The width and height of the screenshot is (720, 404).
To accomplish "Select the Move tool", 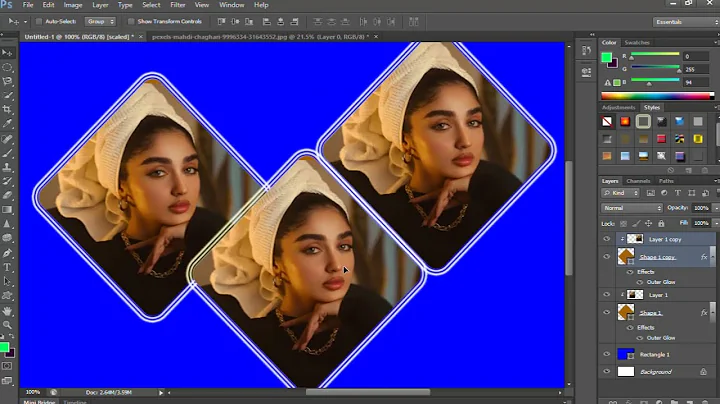I will click(7, 53).
